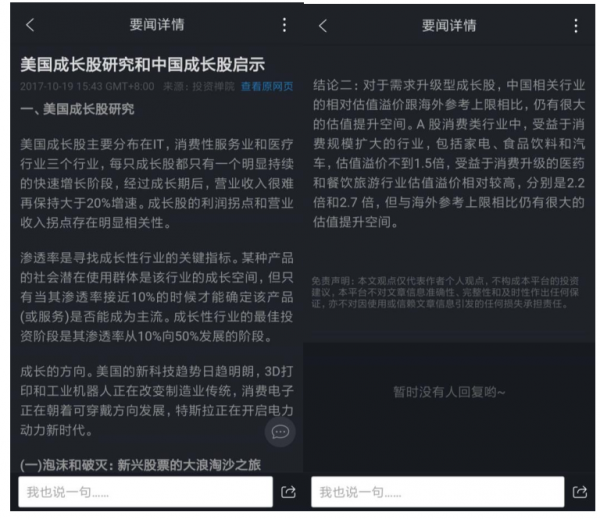Tap the back arrow on the right screen

(323, 26)
